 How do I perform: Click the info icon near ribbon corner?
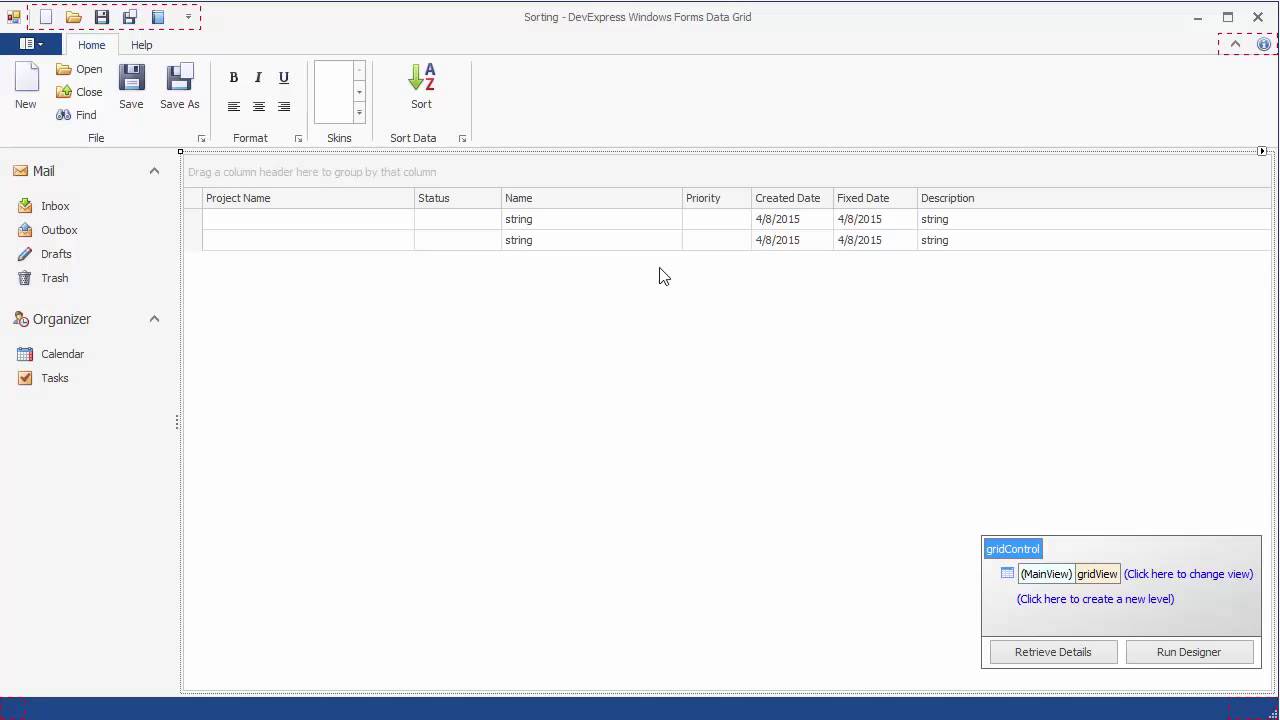point(1264,44)
